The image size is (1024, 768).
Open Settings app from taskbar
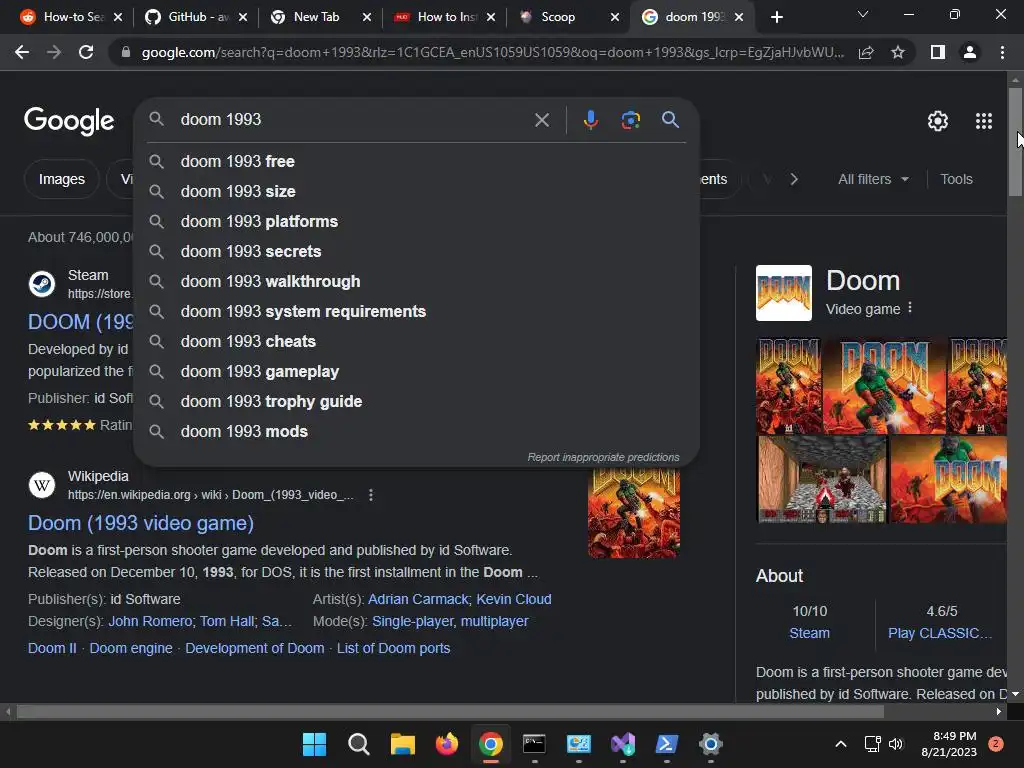pos(711,744)
